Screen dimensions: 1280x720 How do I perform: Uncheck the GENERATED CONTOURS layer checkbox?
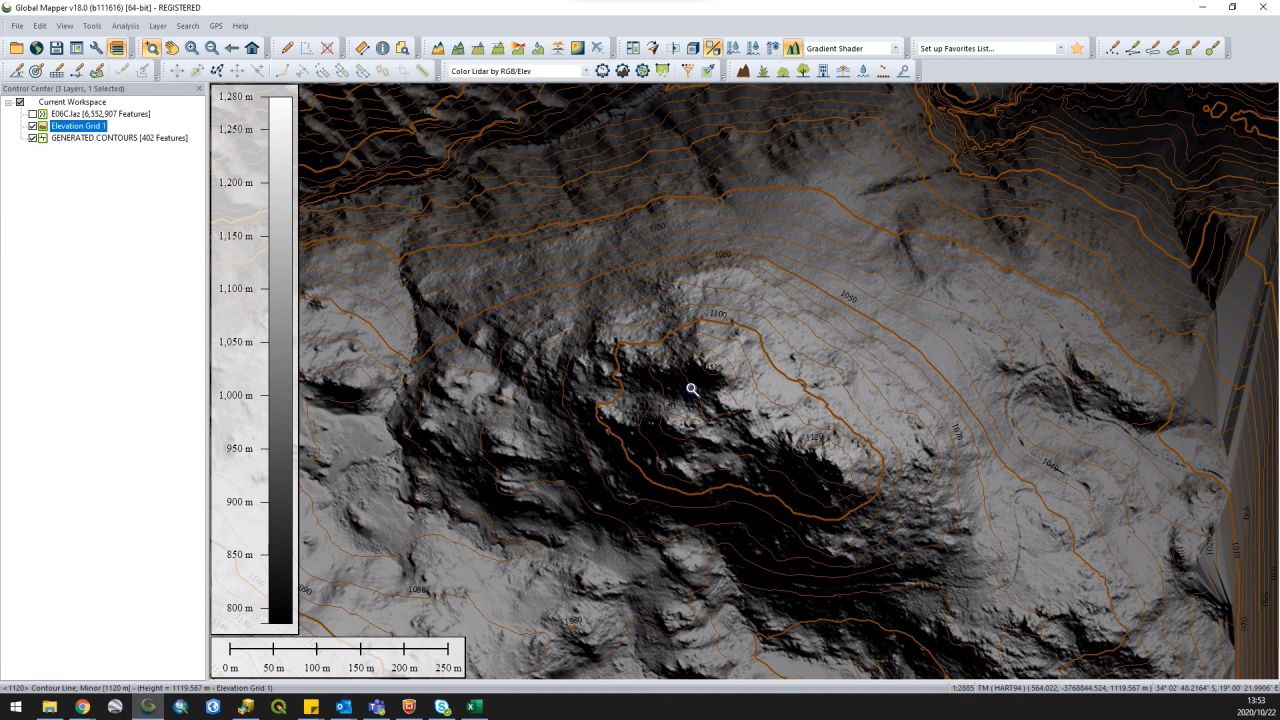(x=33, y=138)
